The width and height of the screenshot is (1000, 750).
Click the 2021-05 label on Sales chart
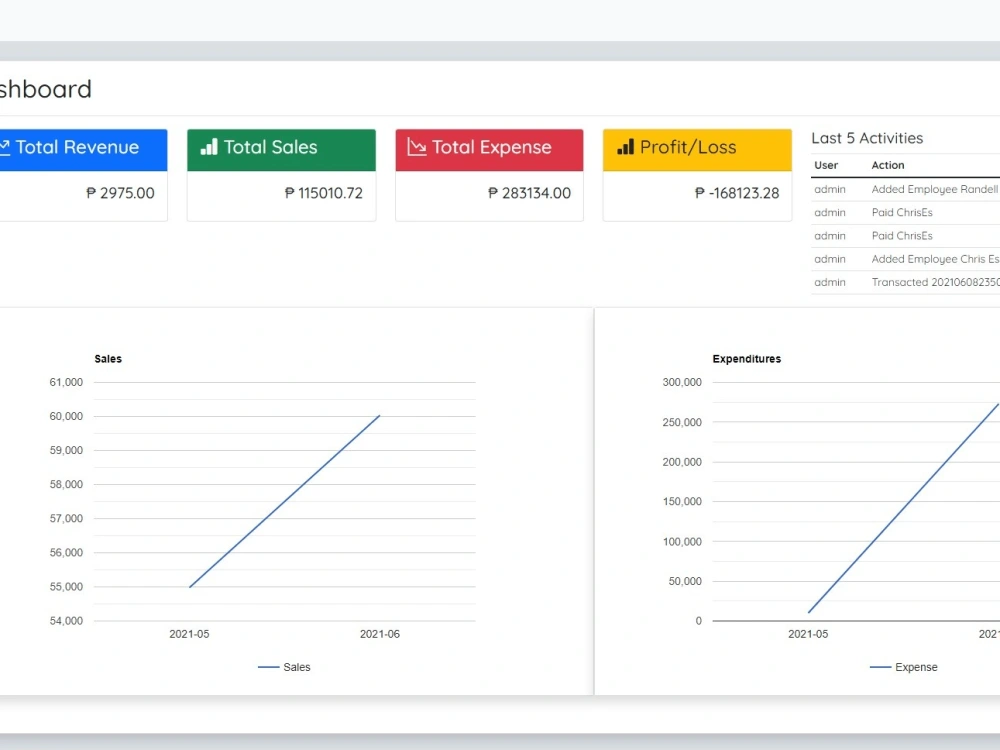coord(189,634)
